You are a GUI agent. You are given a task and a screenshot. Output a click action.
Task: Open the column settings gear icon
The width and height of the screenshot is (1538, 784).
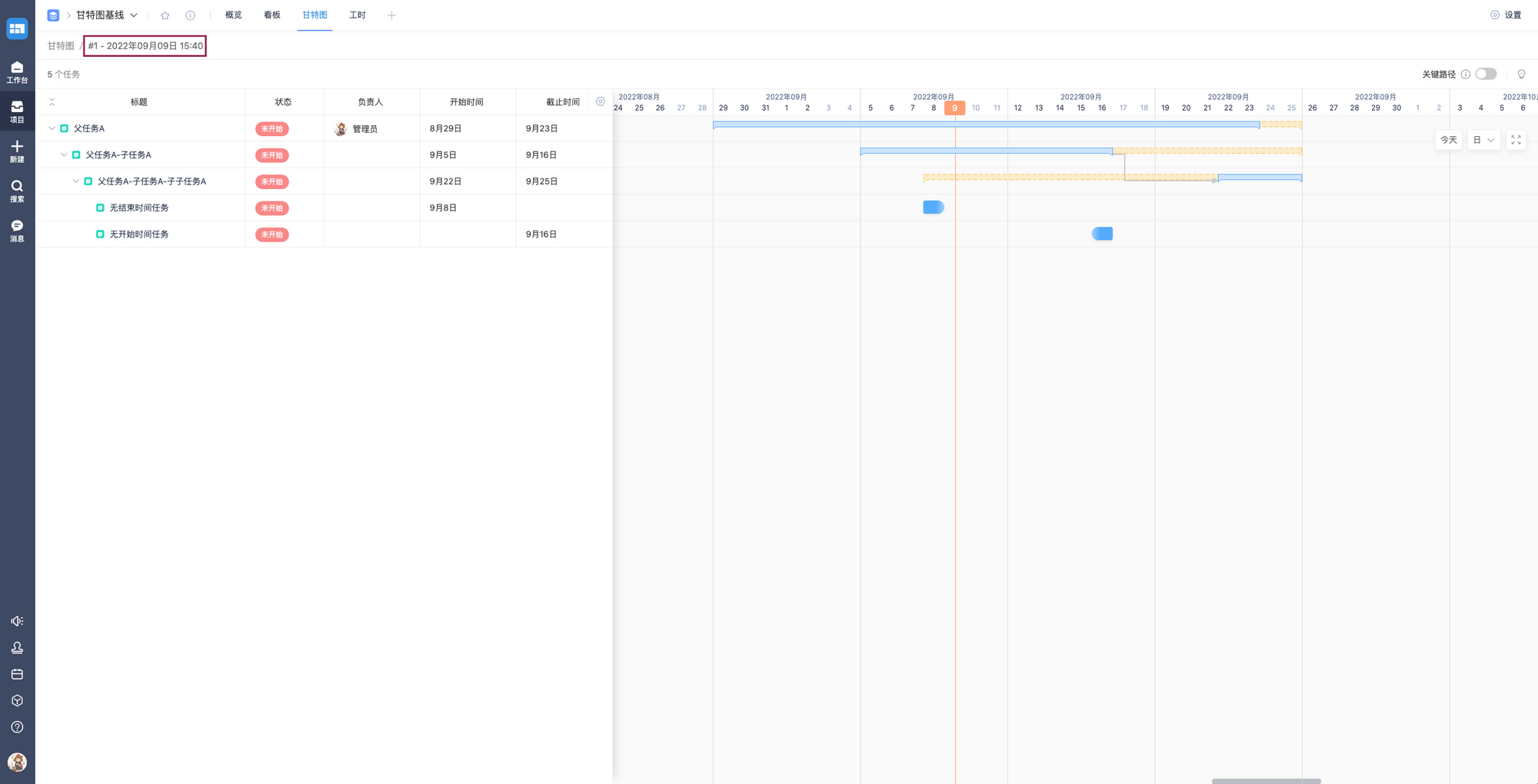click(x=601, y=101)
